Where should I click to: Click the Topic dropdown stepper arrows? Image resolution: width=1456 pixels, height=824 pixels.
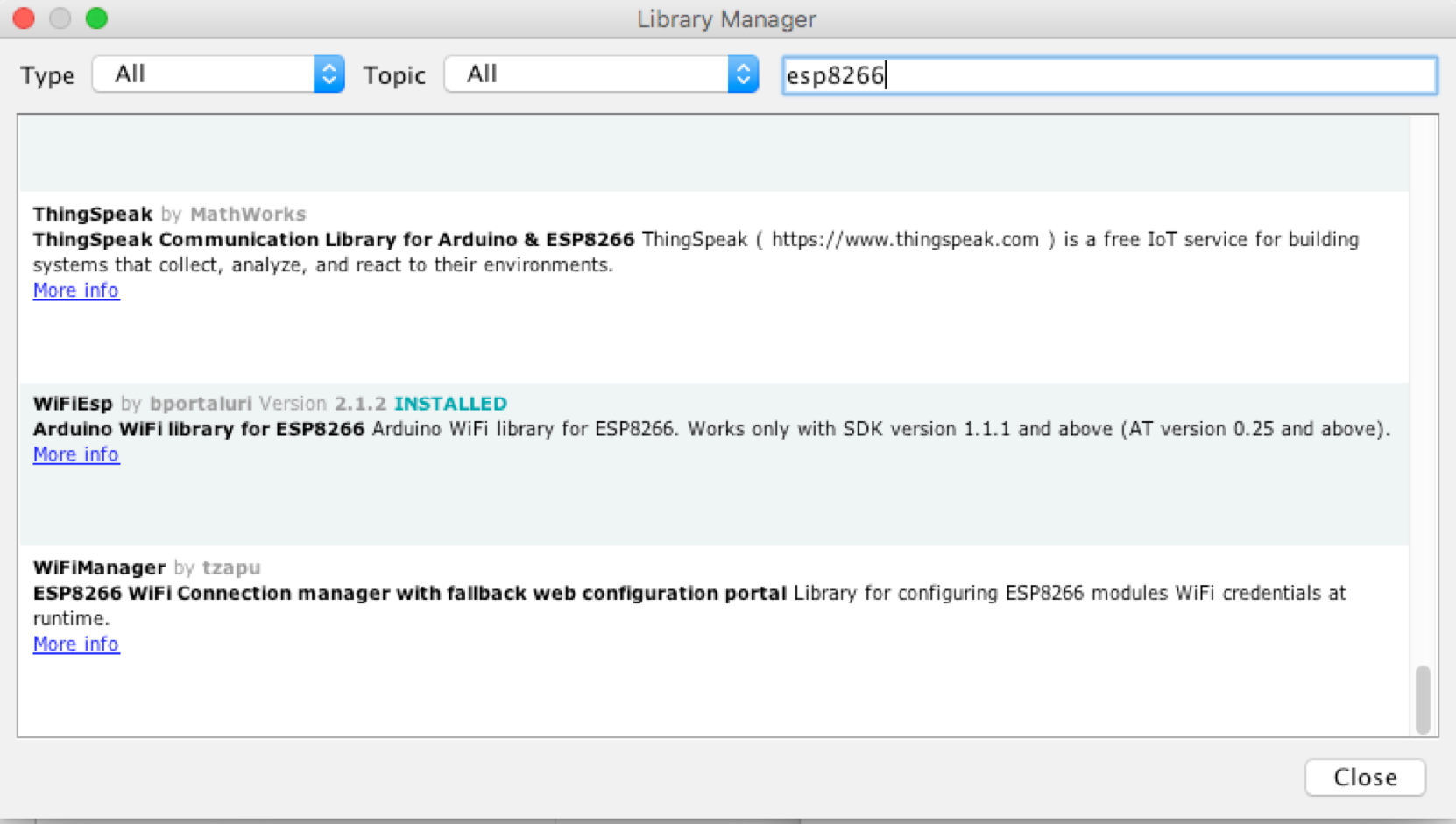coord(743,74)
